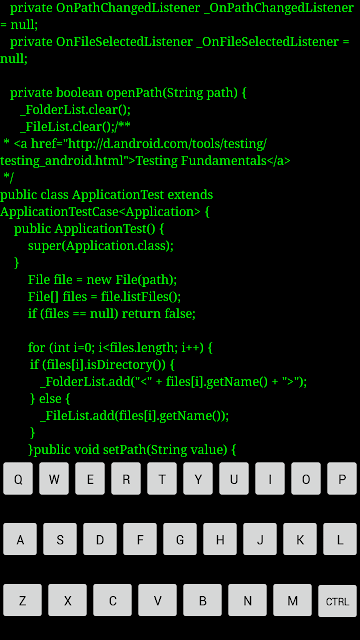The width and height of the screenshot is (360, 640).
Task: Tap the O key
Action: (306, 478)
